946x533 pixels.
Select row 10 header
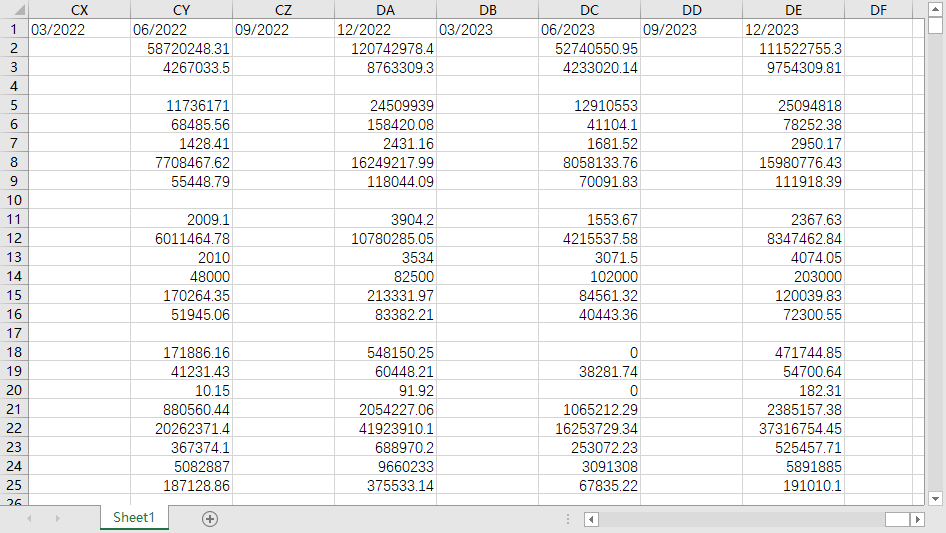point(14,200)
